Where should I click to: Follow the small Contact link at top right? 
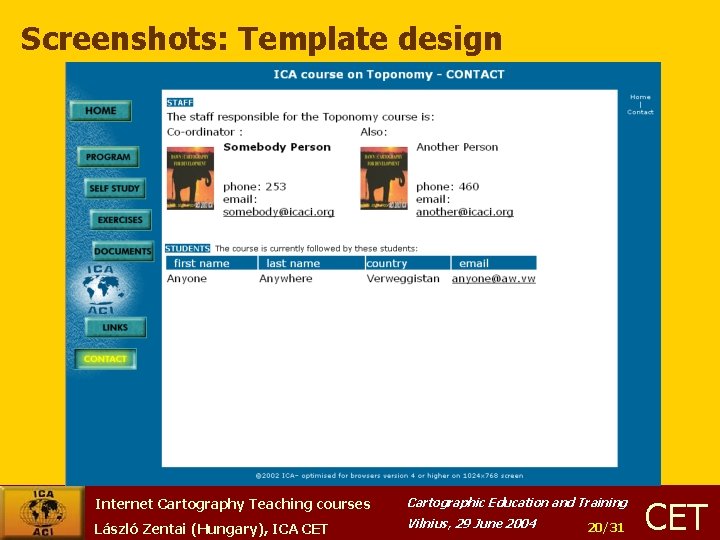[x=640, y=112]
